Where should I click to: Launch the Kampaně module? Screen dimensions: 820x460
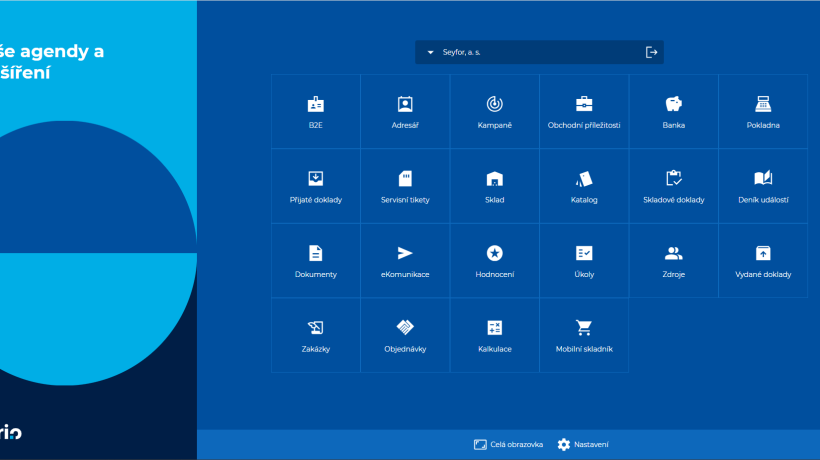tap(495, 112)
